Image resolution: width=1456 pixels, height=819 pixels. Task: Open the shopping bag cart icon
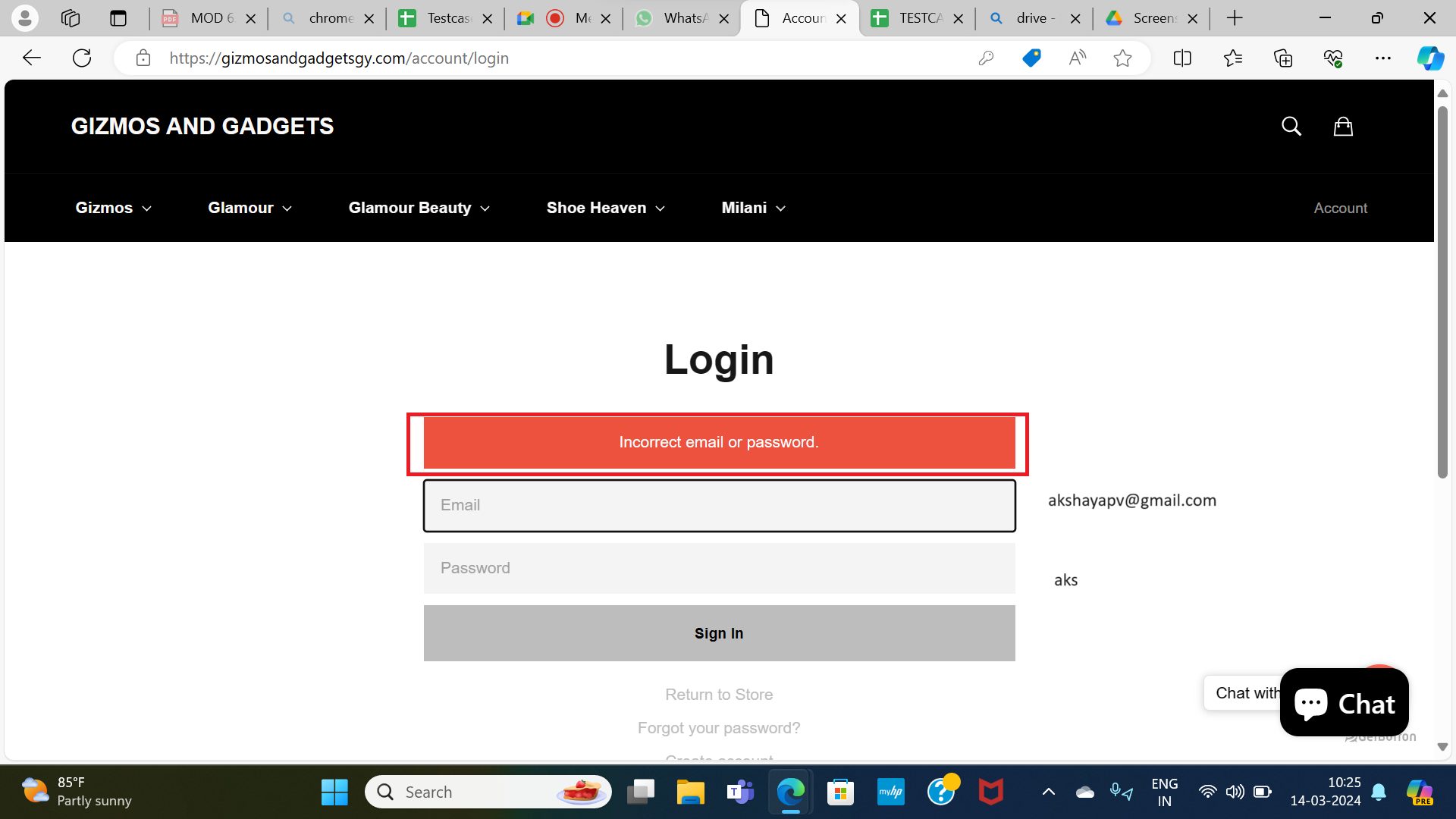1343,126
